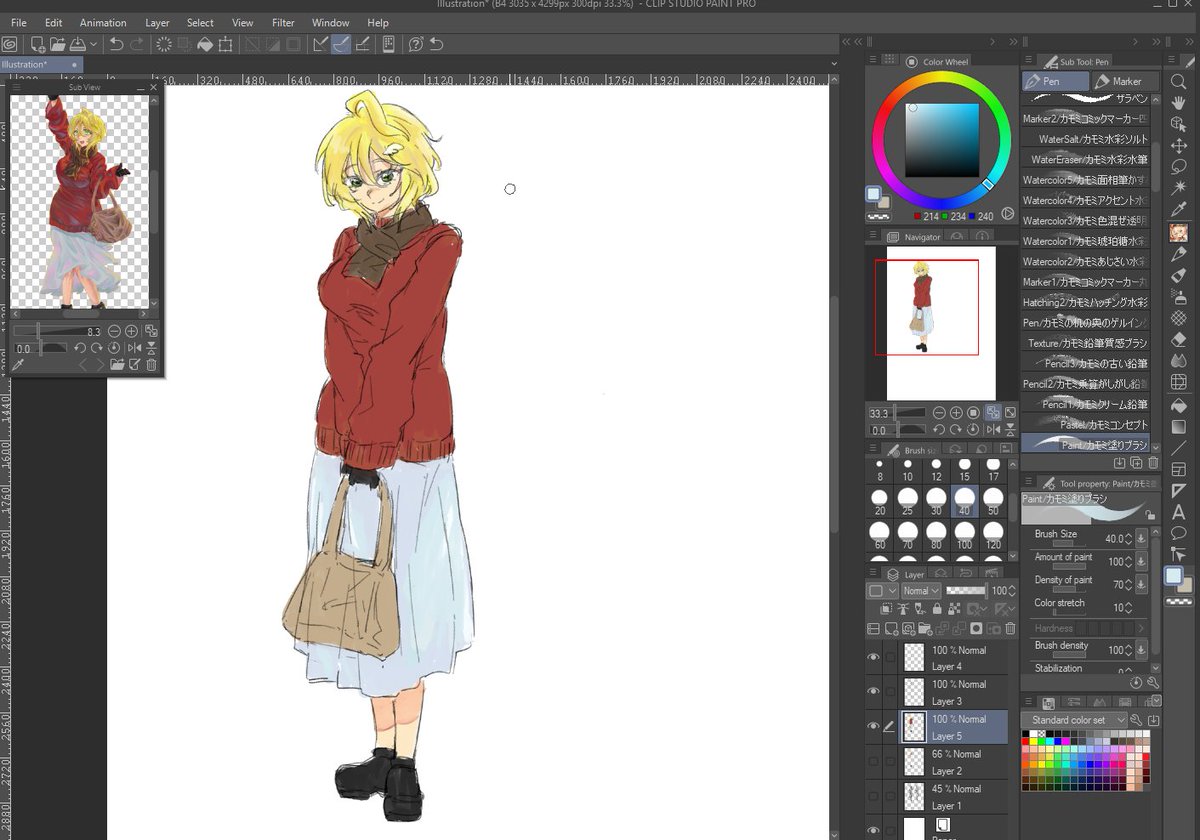Select the Zoom magnifier tool

point(1179,82)
